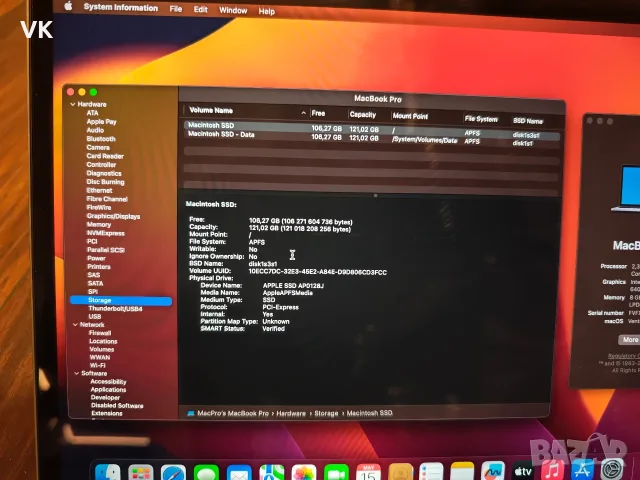Image resolution: width=640 pixels, height=480 pixels.
Task: Open Finder from the Dock
Action: pyautogui.click(x=107, y=473)
